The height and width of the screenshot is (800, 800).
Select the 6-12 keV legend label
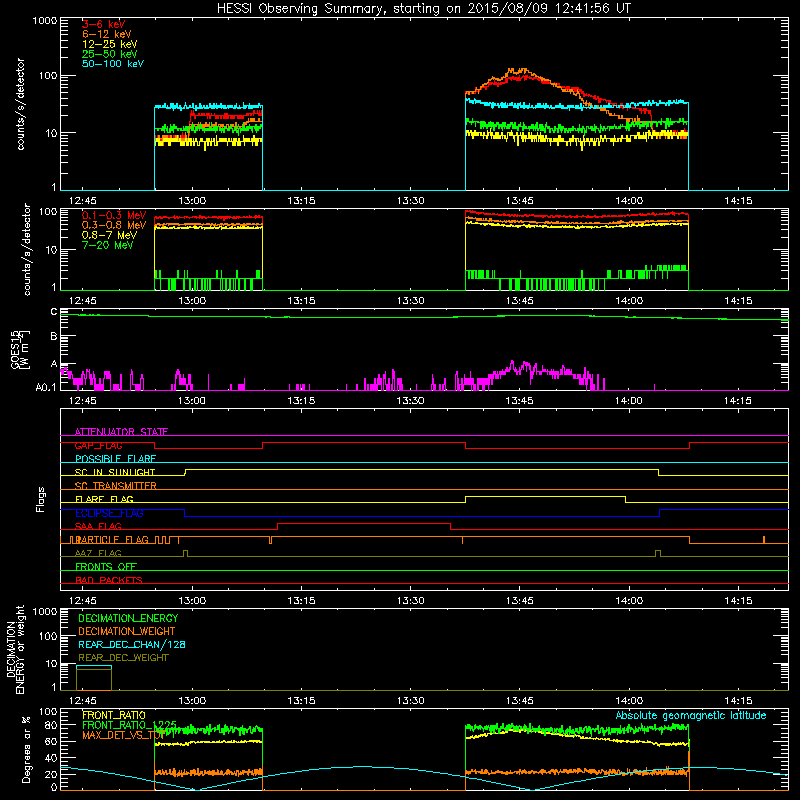click(x=107, y=34)
